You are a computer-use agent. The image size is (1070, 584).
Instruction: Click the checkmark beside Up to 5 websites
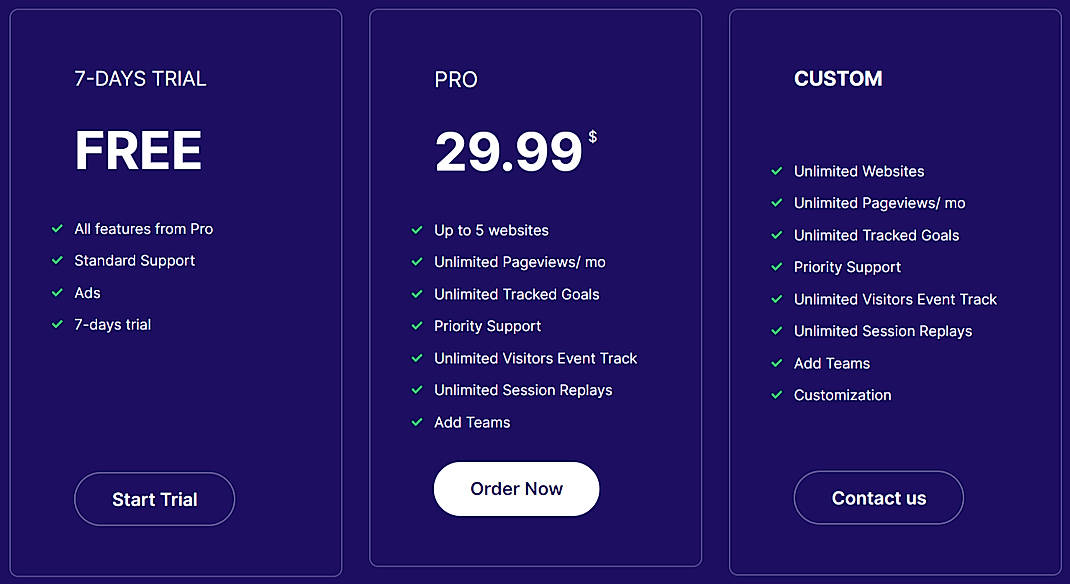[417, 230]
